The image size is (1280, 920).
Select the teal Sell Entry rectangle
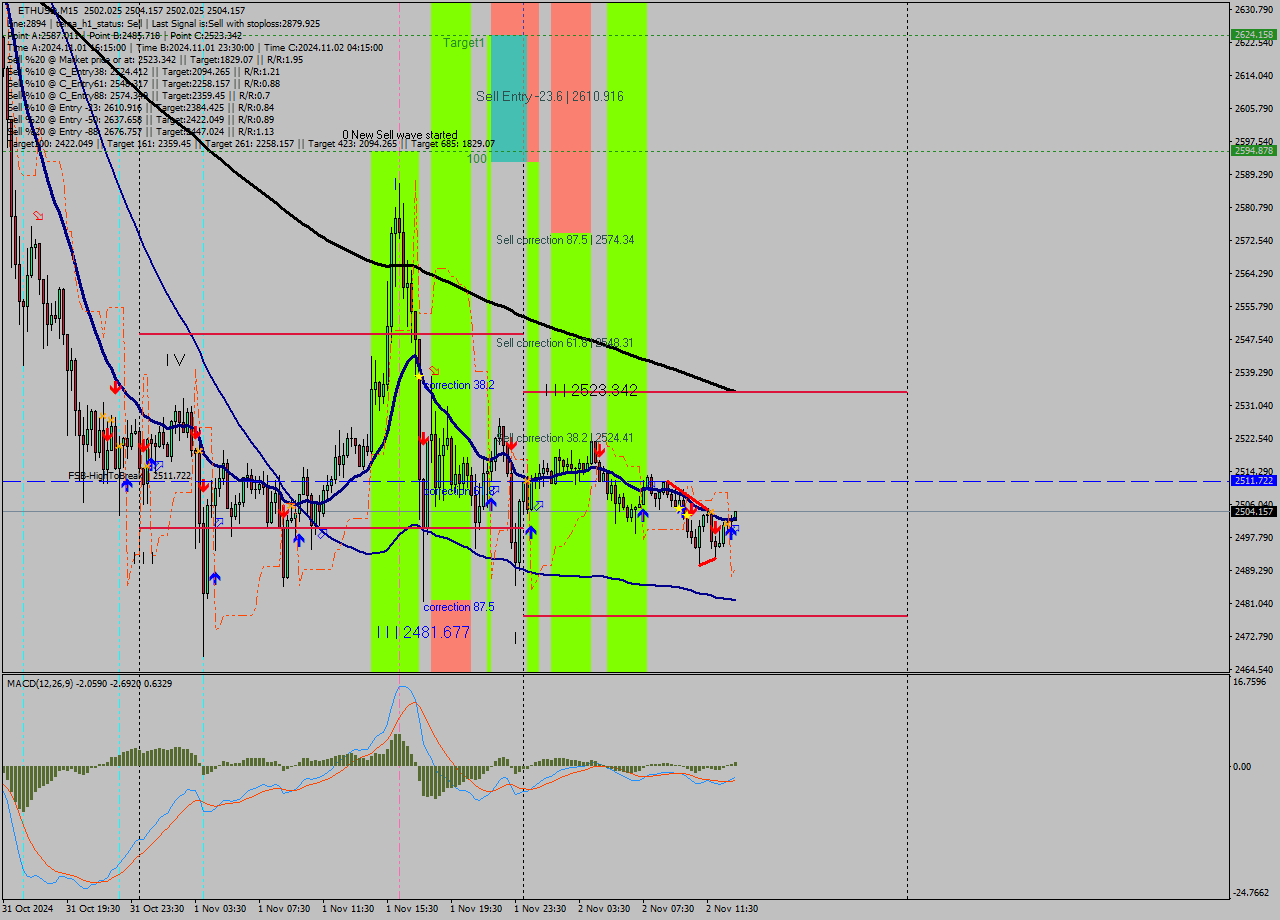[509, 98]
